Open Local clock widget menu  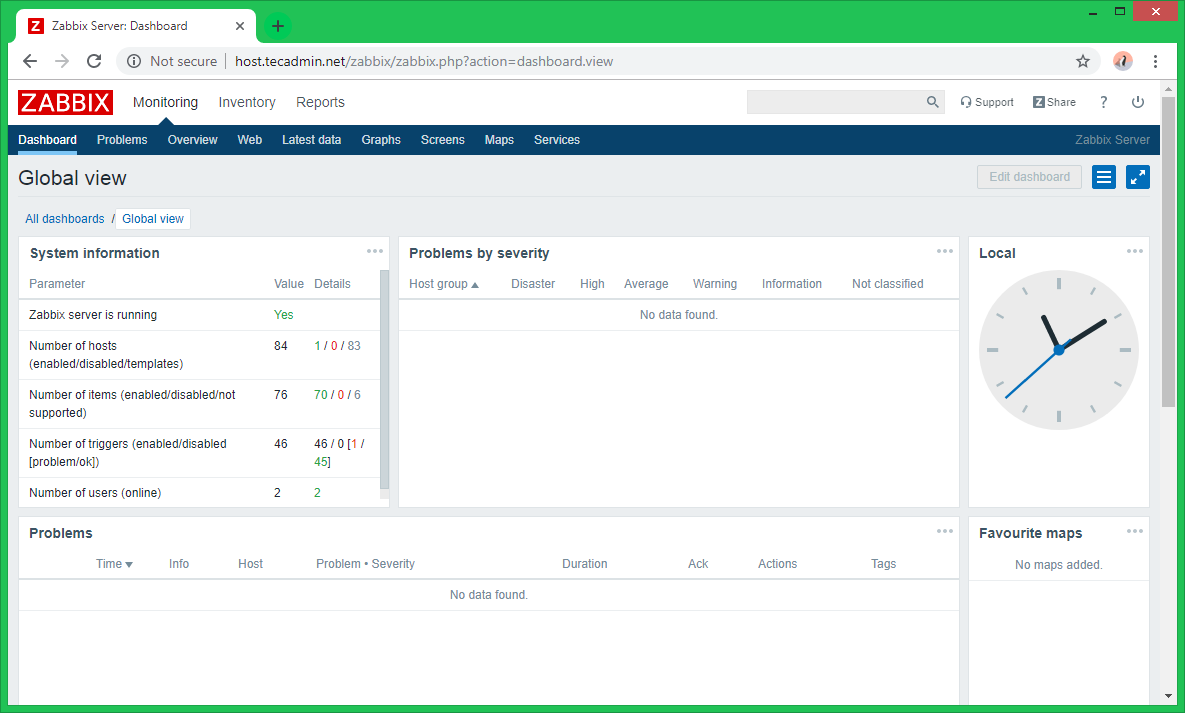1135,251
